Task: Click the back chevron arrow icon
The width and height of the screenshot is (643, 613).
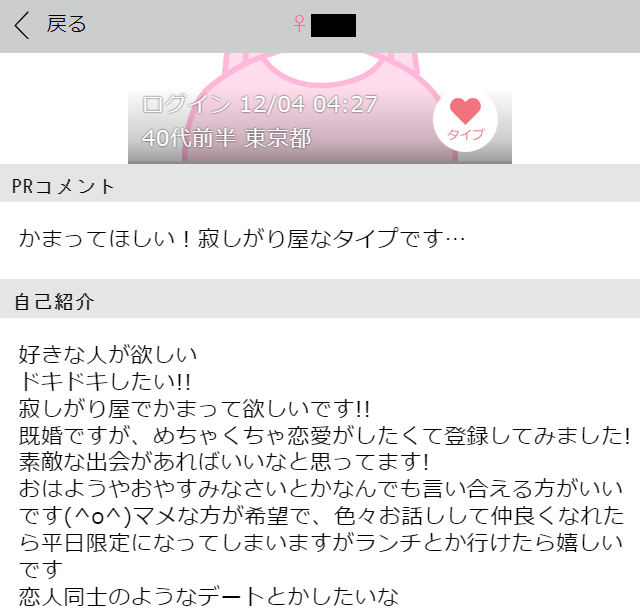Action: click(x=22, y=25)
